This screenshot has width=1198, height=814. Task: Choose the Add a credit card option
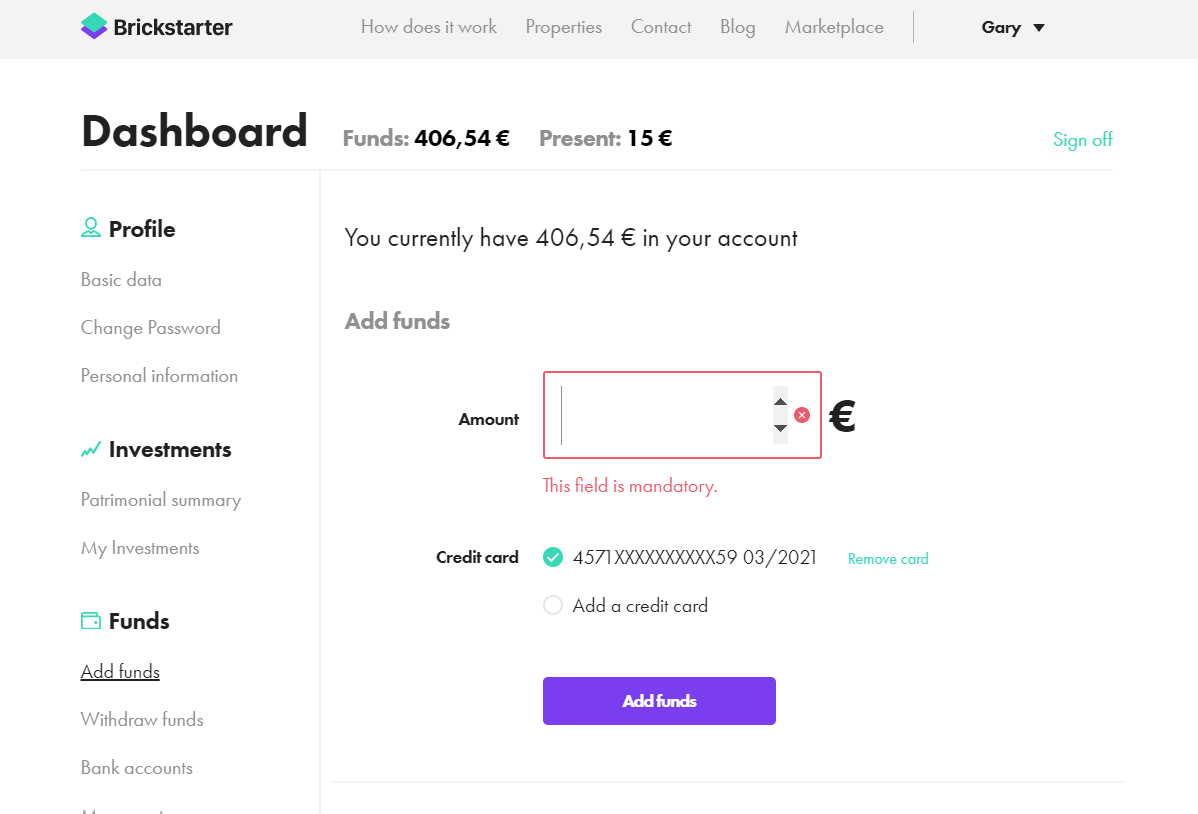[x=552, y=605]
